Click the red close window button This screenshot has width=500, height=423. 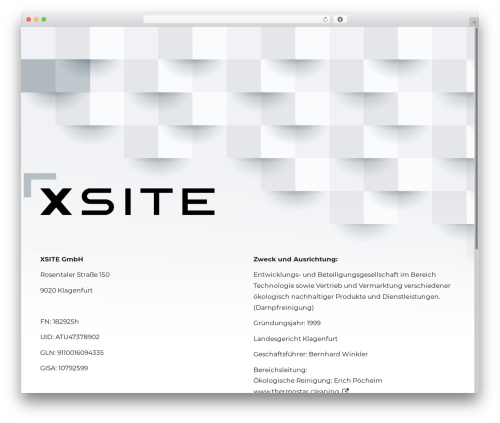click(x=29, y=20)
